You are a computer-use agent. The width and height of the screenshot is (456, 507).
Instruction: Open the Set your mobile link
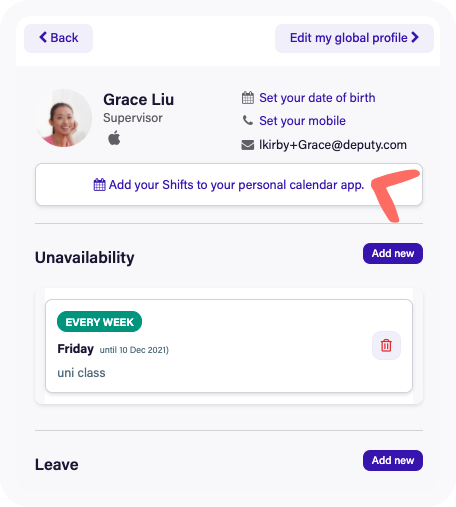tap(302, 121)
